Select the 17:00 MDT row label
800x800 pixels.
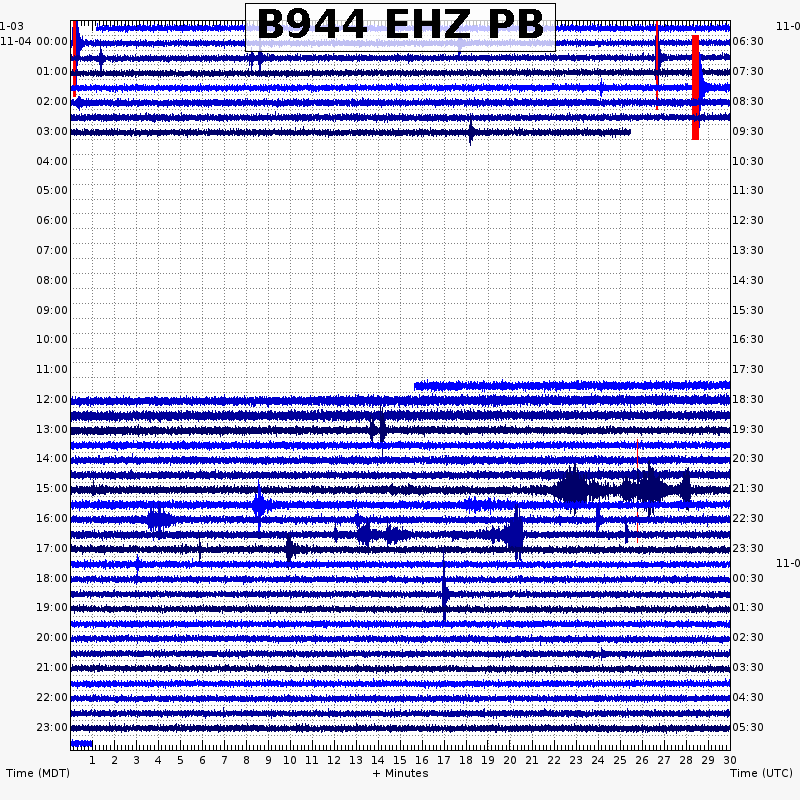coord(52,548)
